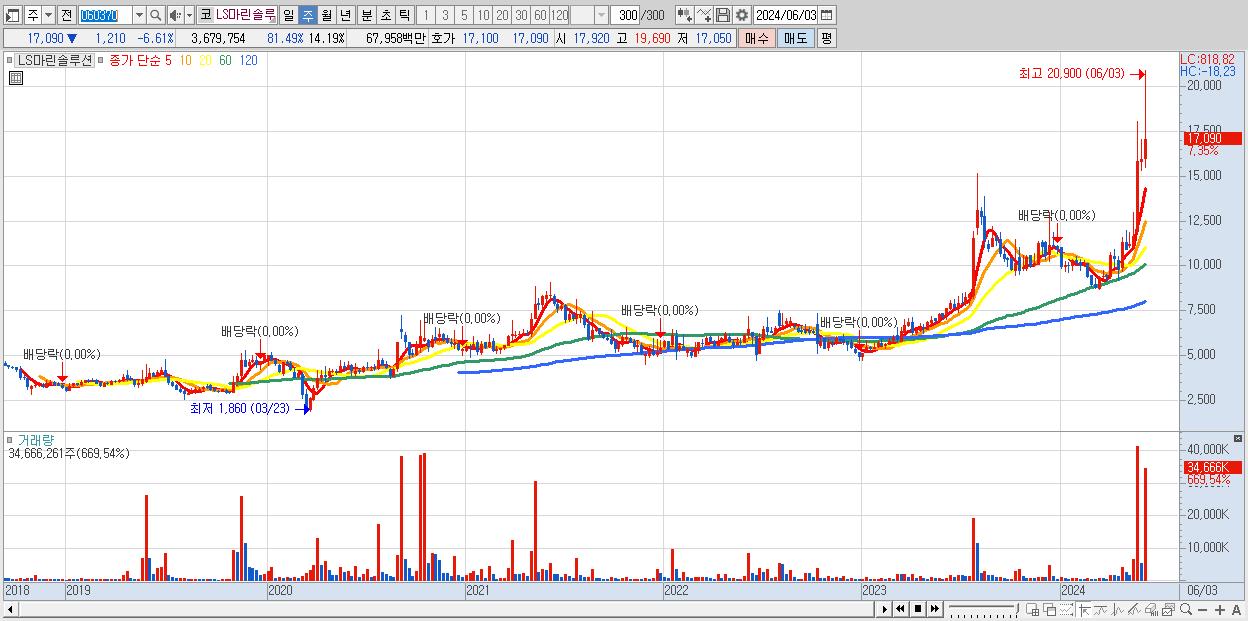Switch to minute chart (분)
The image size is (1248, 621).
[x=366, y=15]
